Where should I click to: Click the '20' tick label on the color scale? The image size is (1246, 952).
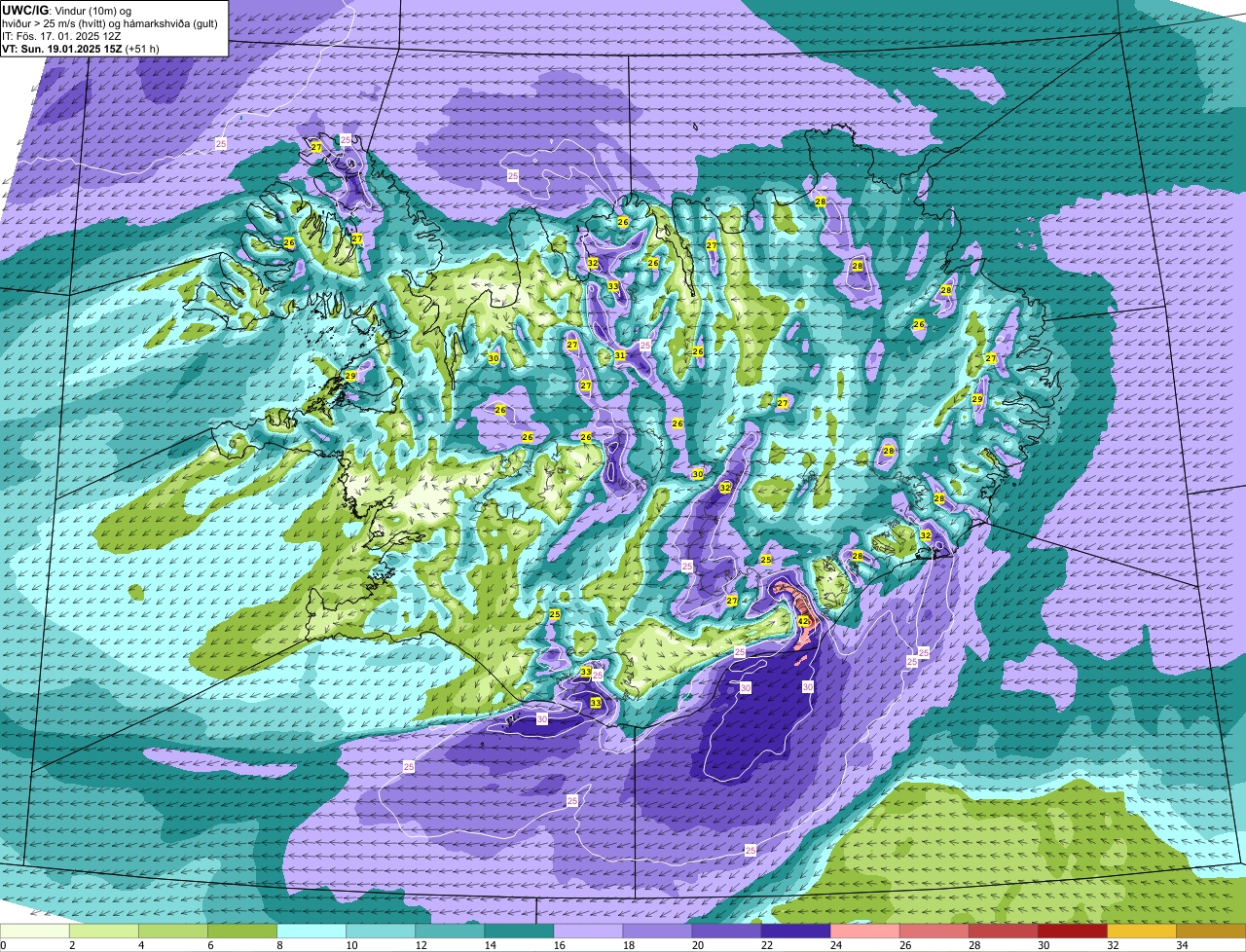tap(697, 945)
